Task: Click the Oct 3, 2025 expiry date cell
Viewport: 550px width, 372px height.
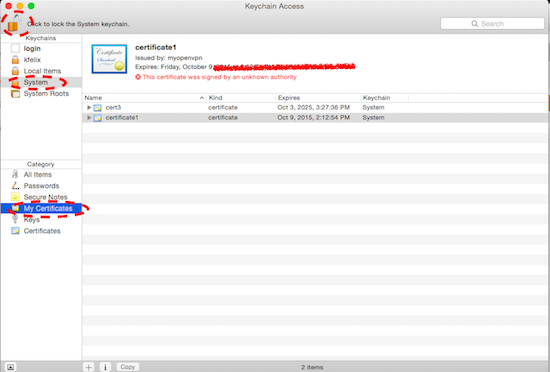Action: (x=314, y=107)
